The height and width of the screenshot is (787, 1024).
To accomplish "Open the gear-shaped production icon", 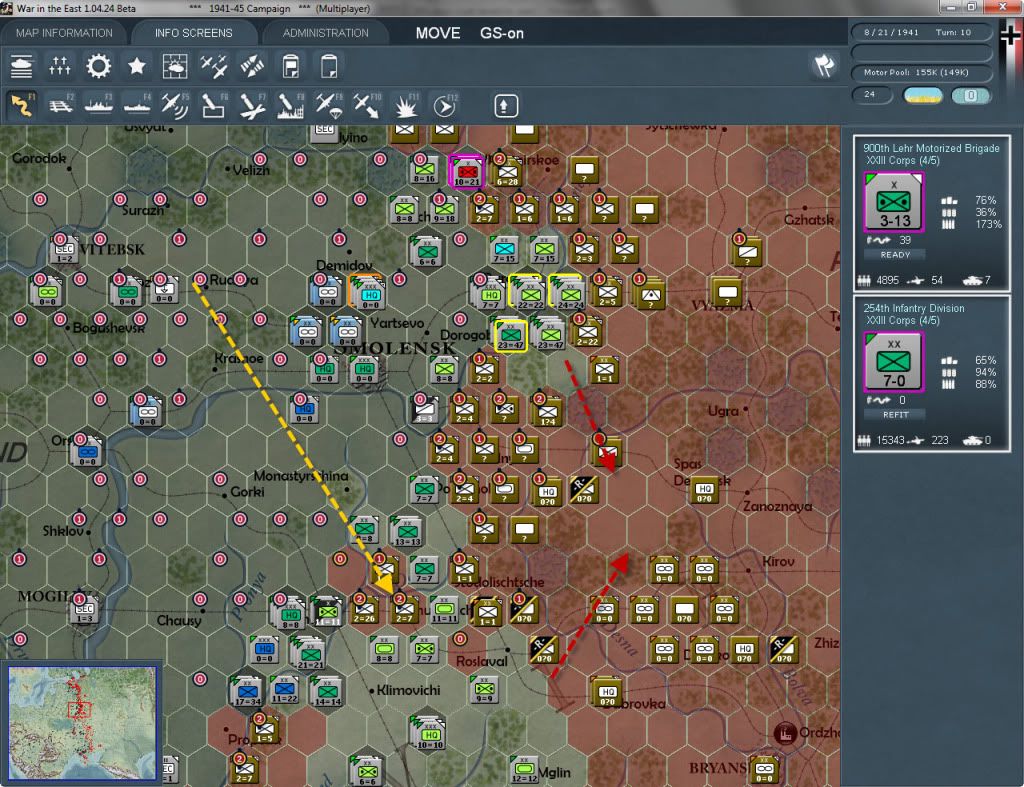I will pos(99,67).
